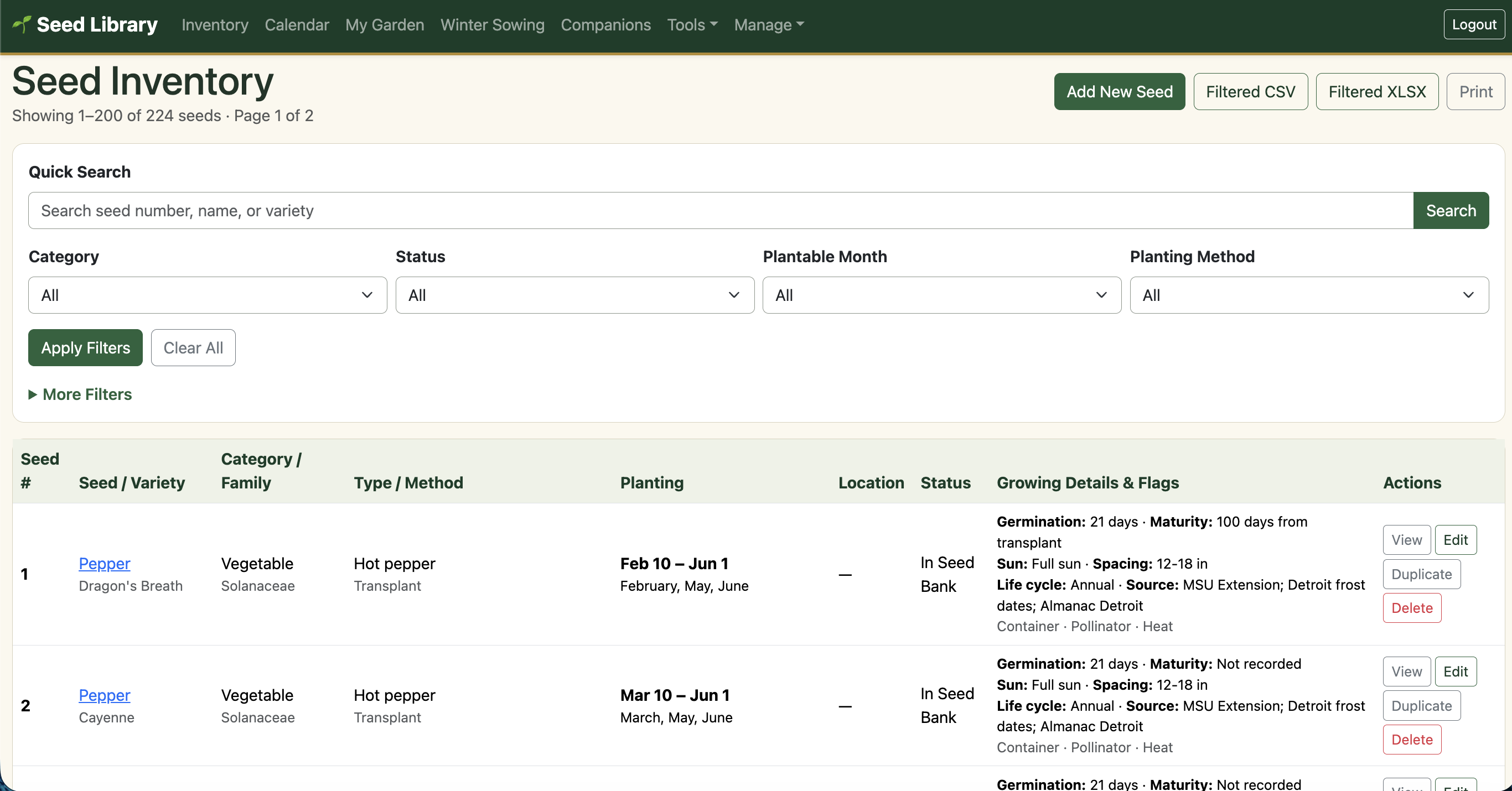Screen dimensions: 1512x791
Task: Click the Print button
Action: click(x=1475, y=91)
